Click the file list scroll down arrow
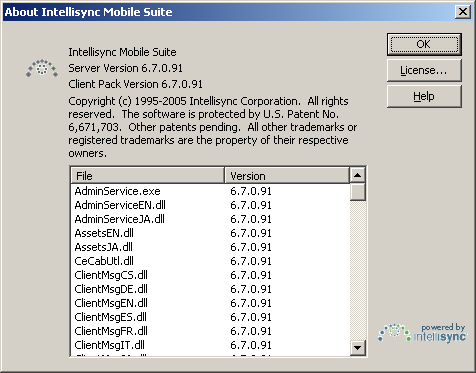The image size is (476, 373). pyautogui.click(x=358, y=348)
